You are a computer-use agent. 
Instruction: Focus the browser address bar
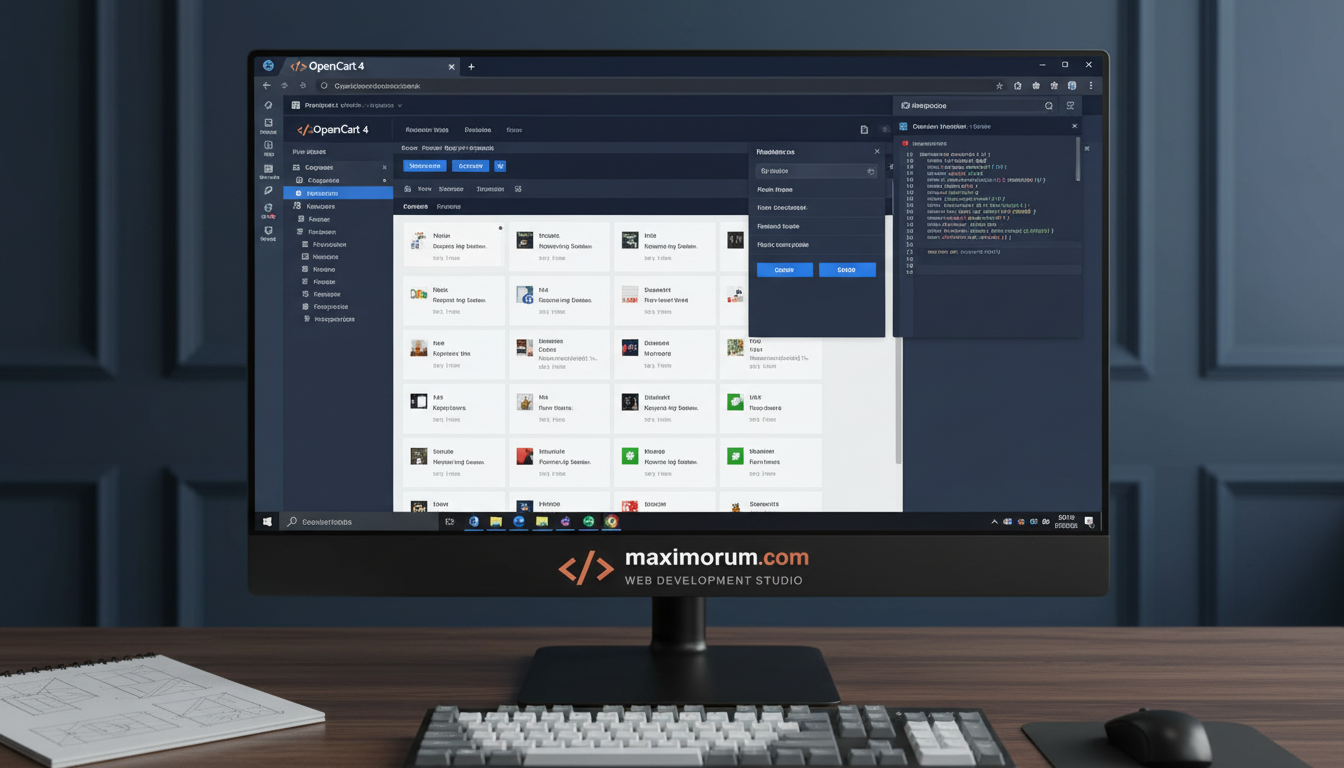click(x=655, y=86)
